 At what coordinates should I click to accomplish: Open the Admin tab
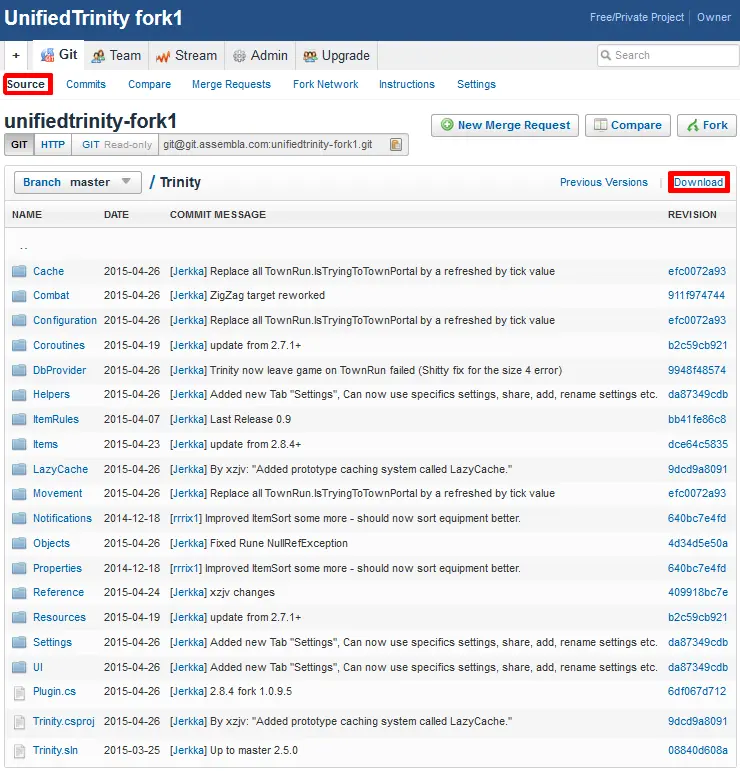(260, 56)
